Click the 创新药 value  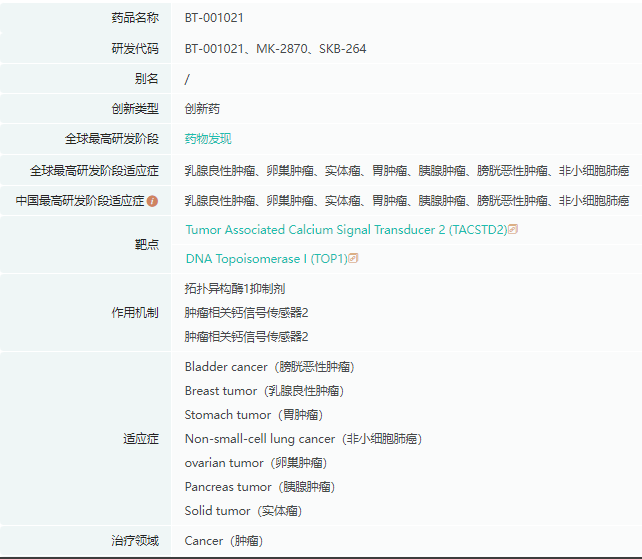[x=202, y=109]
